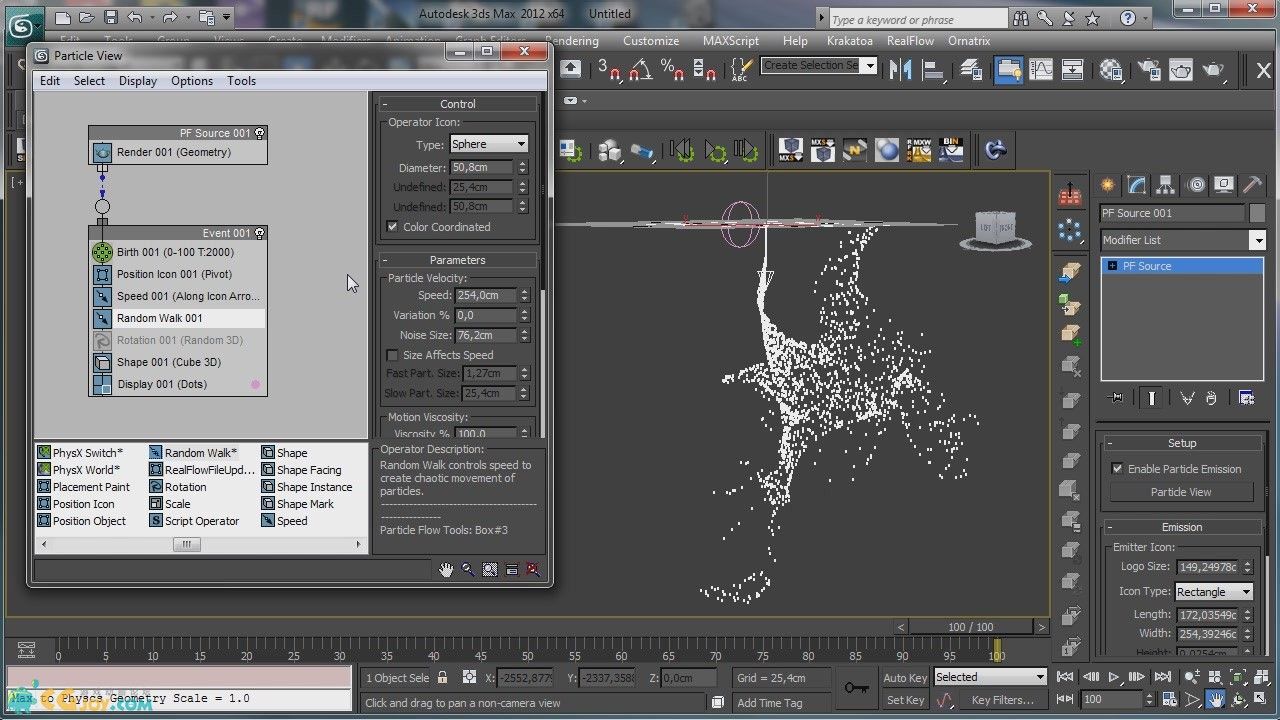This screenshot has height=720, width=1280.
Task: Click the Particle View button
Action: tap(1181, 492)
